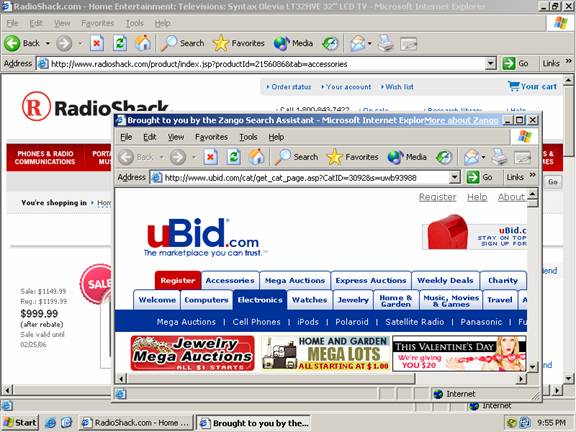Expand address dropdown in Zango window
This screenshot has height=432, width=576.
[x=455, y=177]
